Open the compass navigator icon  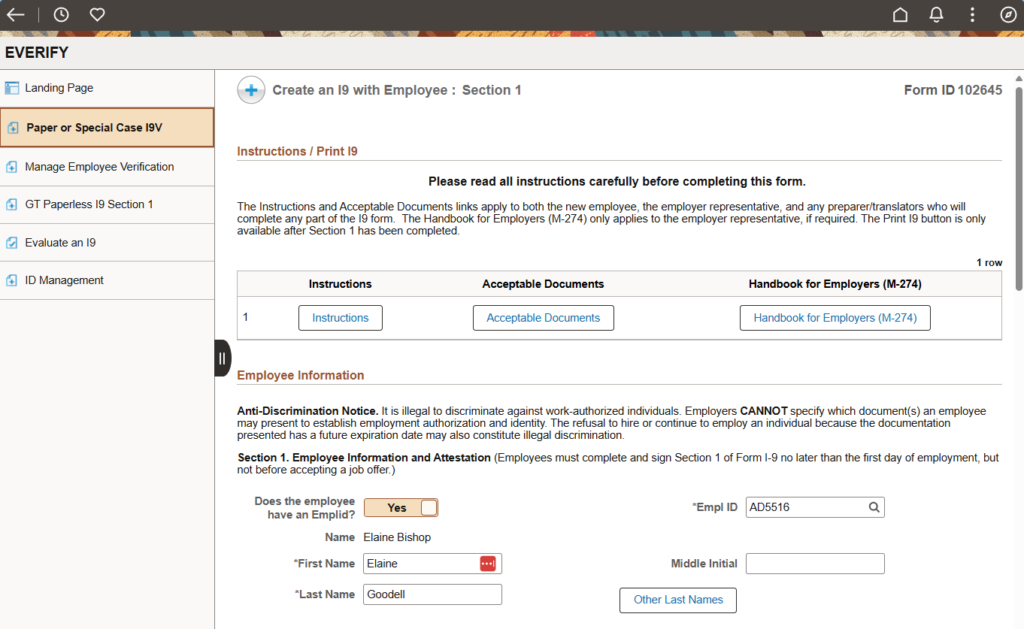click(1007, 15)
